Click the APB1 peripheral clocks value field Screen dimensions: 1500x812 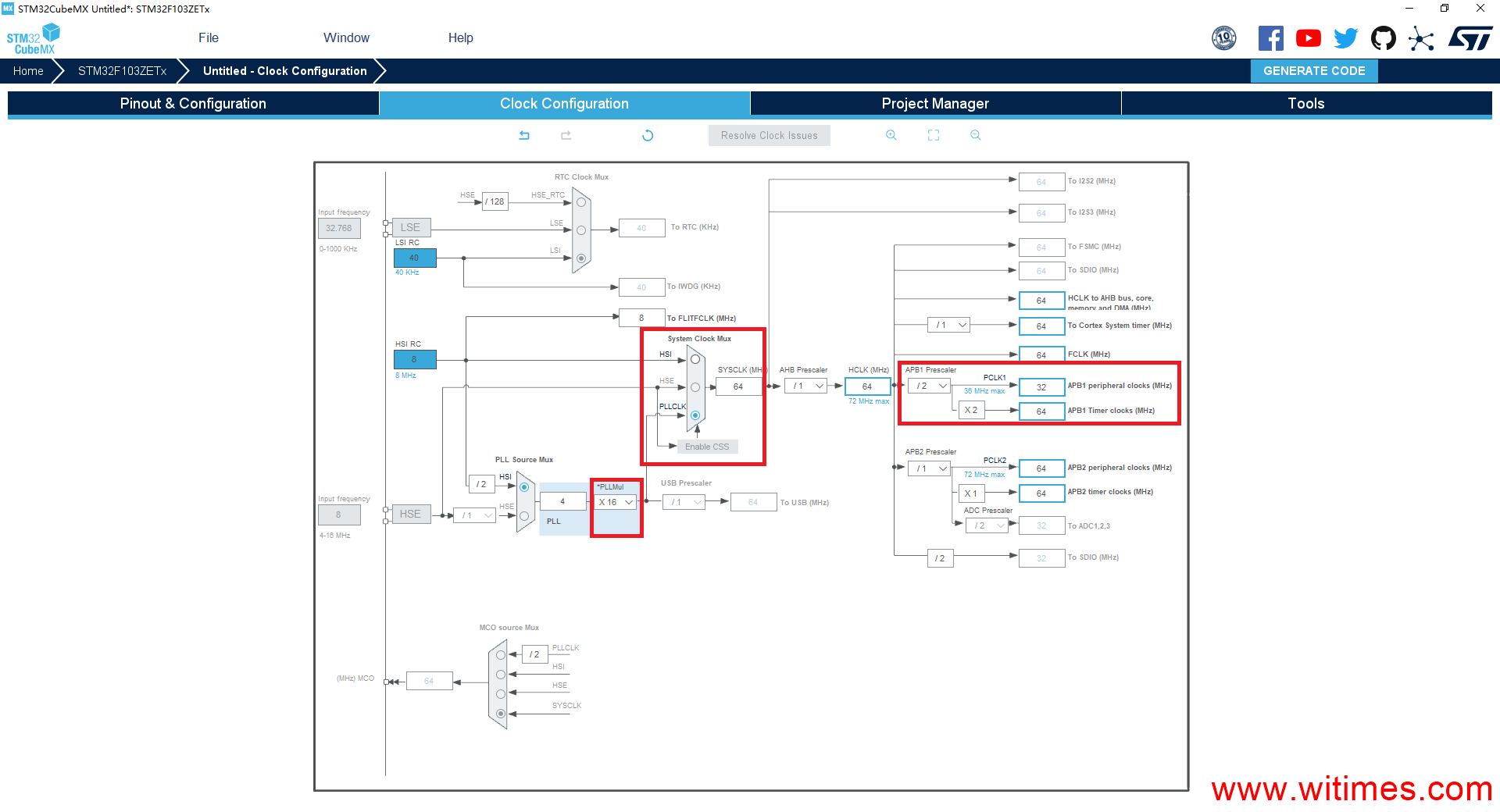[x=1041, y=387]
